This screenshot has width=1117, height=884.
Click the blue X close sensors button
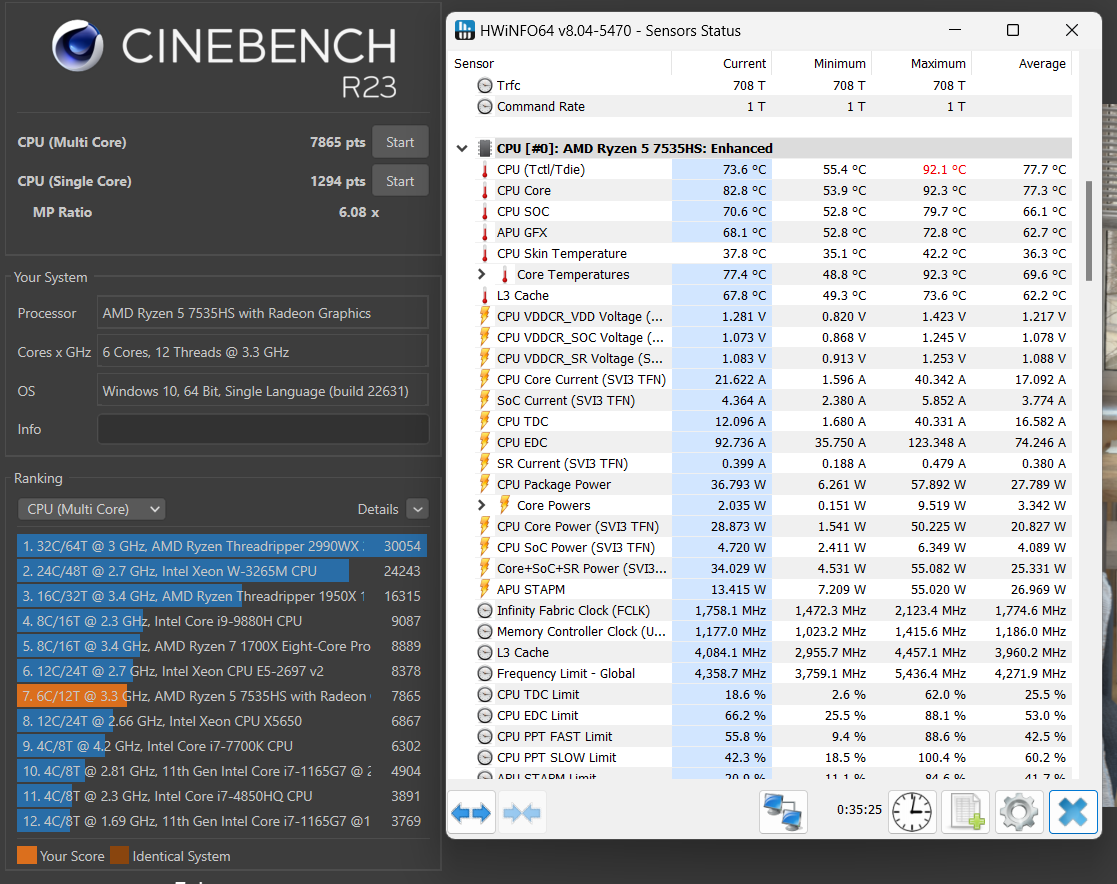[x=1073, y=812]
